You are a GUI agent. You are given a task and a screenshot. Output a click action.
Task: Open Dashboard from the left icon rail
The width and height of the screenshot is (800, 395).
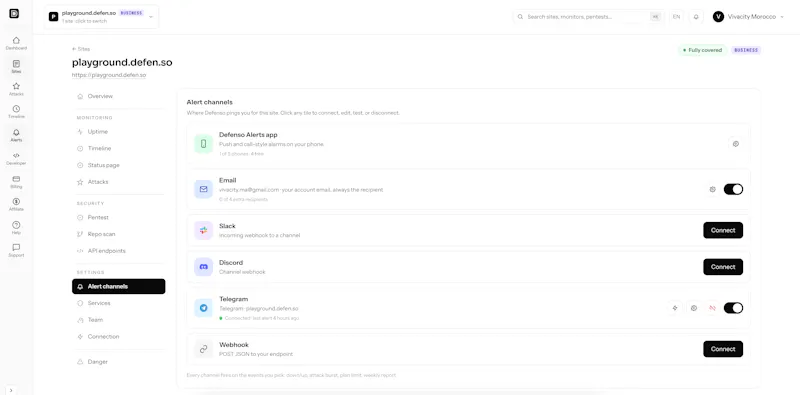pos(16,43)
